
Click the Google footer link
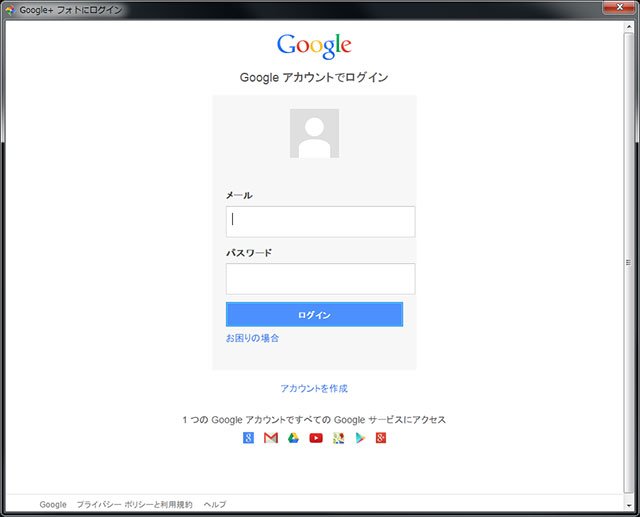53,504
